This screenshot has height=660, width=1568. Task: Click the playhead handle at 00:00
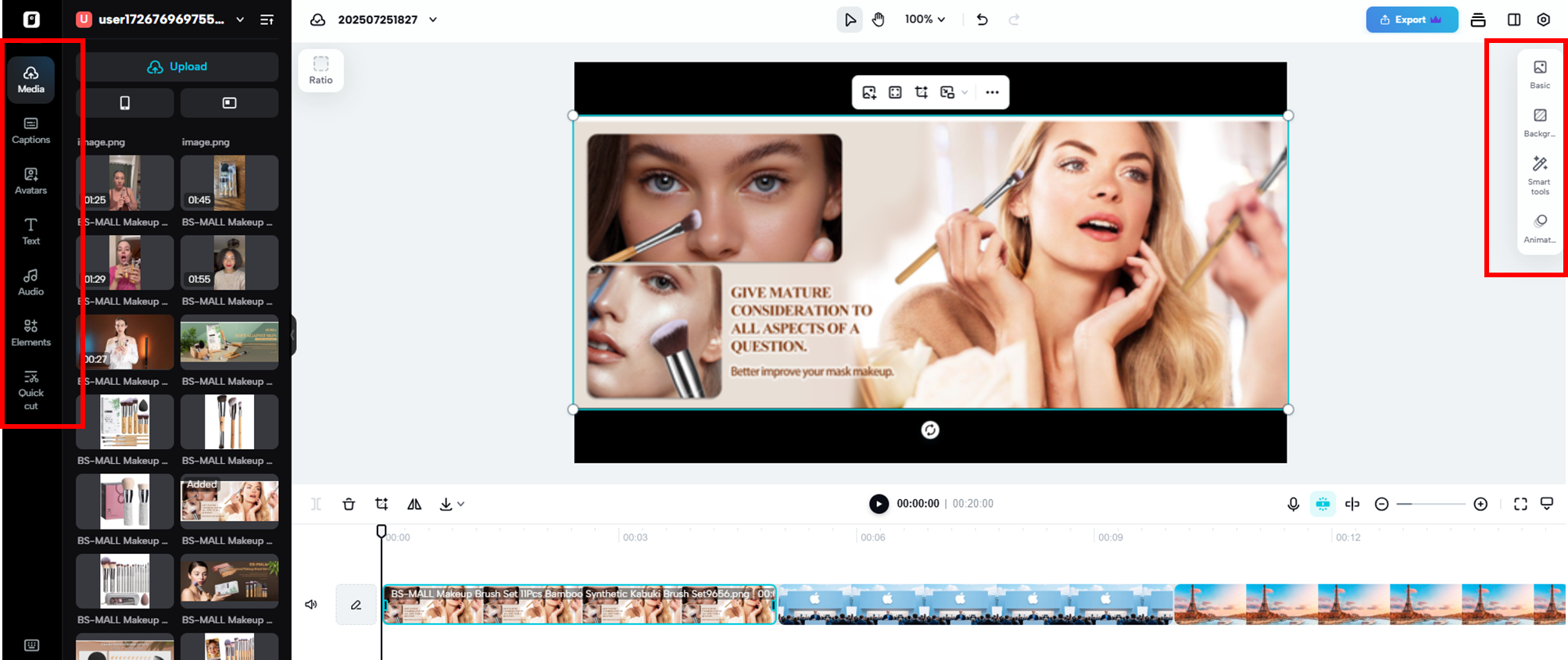pyautogui.click(x=381, y=531)
